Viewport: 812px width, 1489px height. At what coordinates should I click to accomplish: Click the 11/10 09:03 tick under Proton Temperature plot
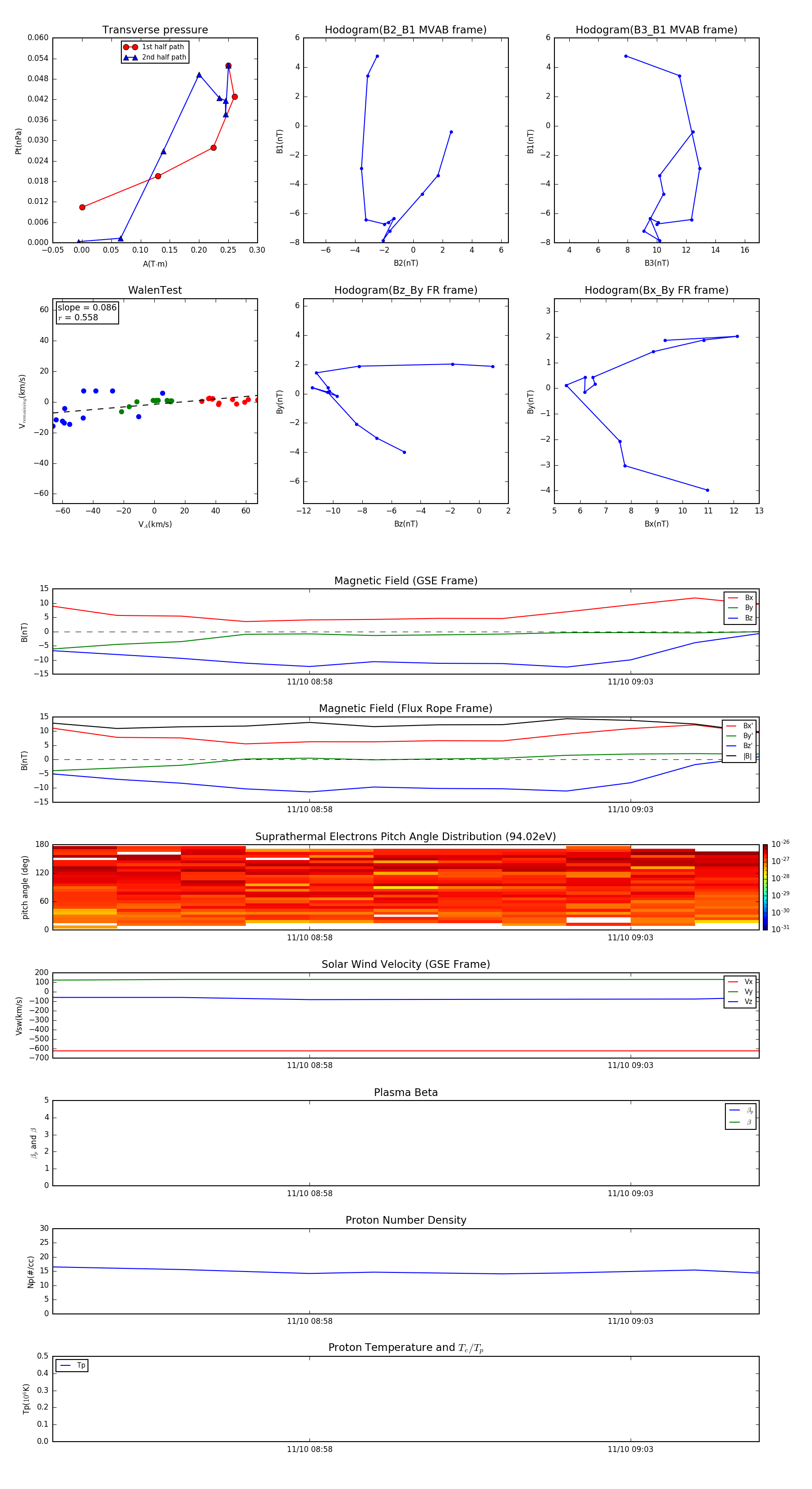(631, 1449)
